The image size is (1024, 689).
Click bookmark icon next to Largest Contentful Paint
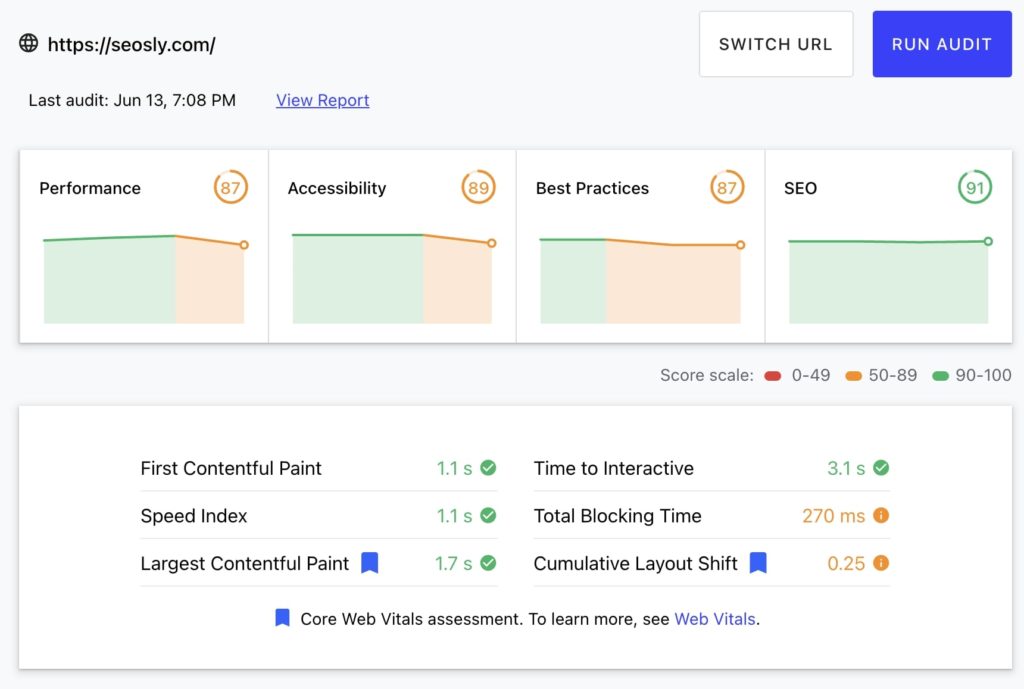370,563
